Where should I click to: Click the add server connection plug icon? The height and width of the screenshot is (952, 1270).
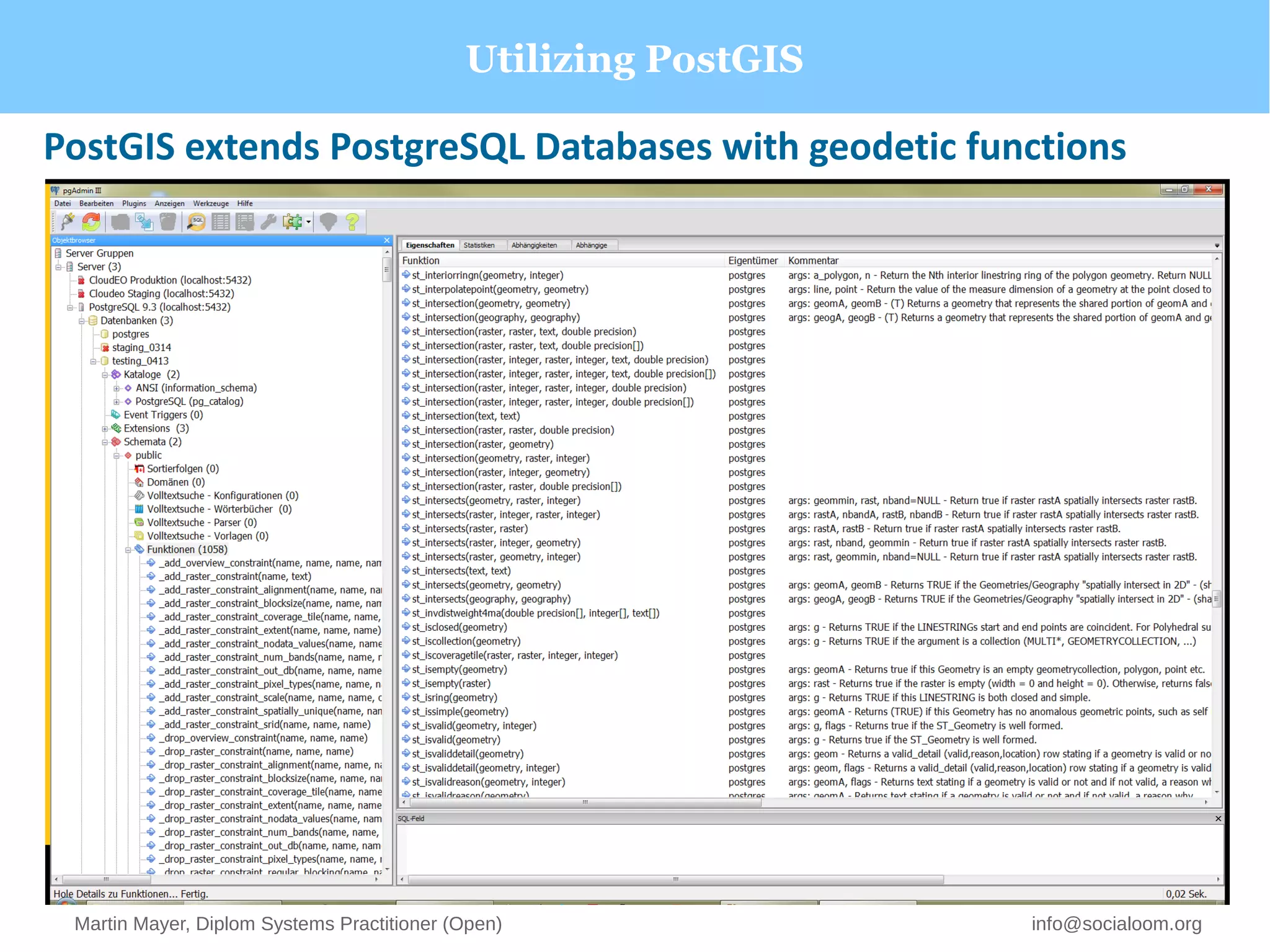[x=68, y=221]
